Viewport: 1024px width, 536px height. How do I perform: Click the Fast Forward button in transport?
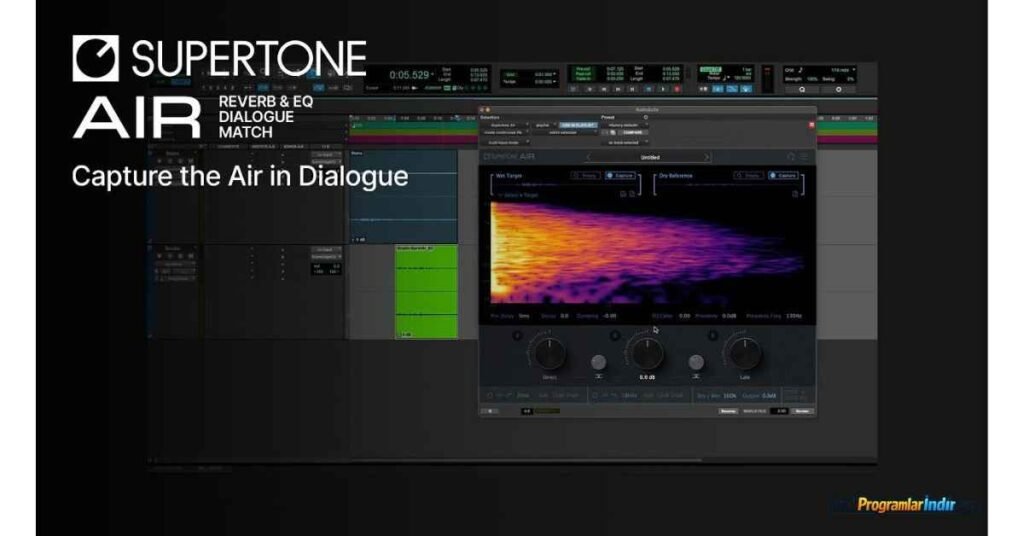click(x=618, y=89)
